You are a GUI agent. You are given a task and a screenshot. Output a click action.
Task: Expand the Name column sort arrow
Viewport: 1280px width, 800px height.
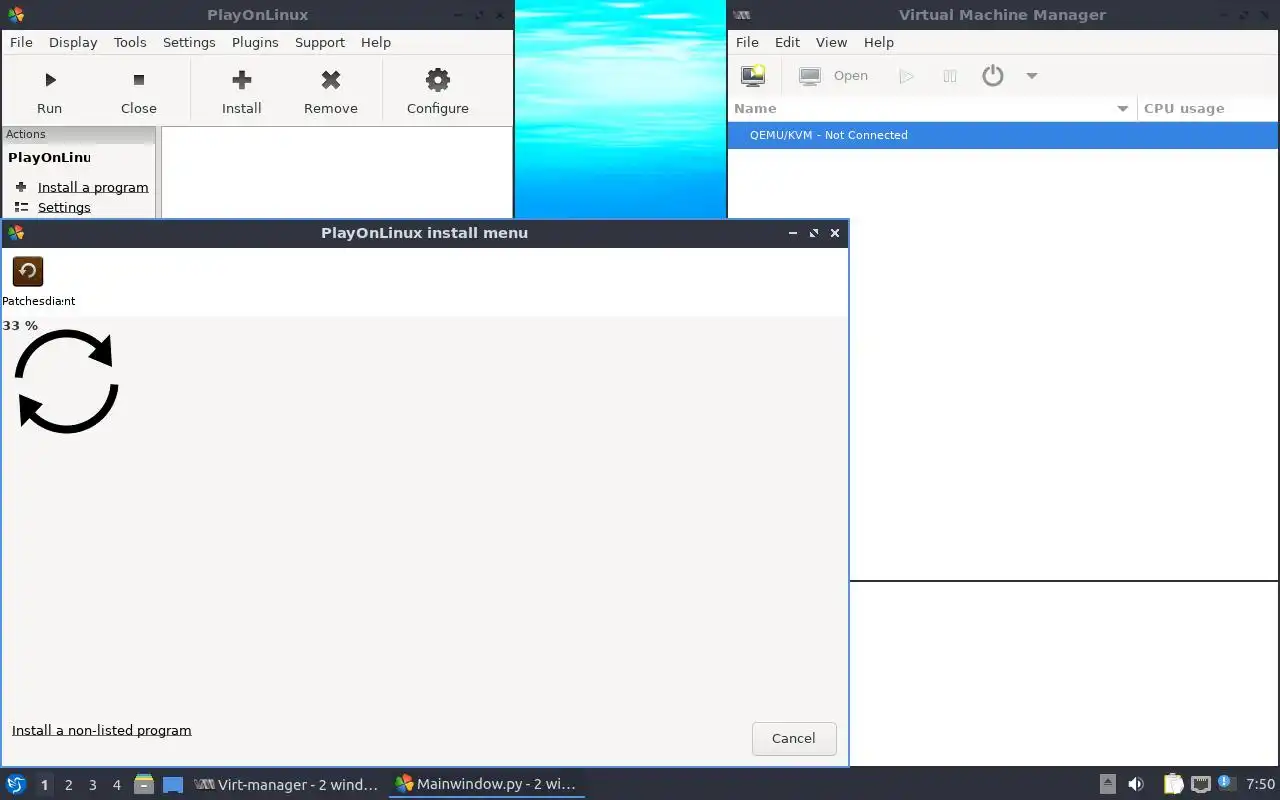[x=1122, y=109]
